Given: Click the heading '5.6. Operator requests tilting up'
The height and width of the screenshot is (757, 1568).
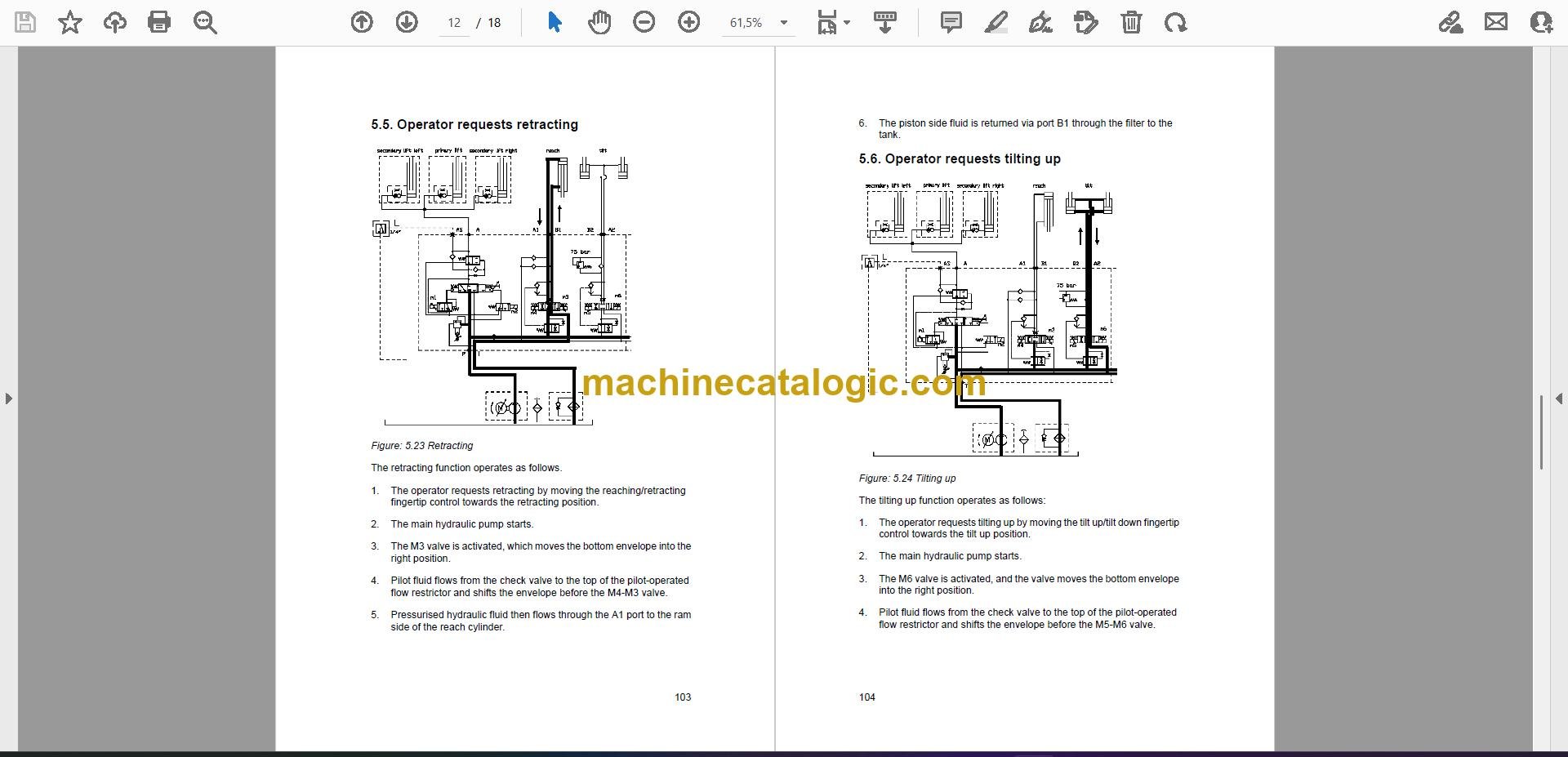Looking at the screenshot, I should tap(960, 158).
